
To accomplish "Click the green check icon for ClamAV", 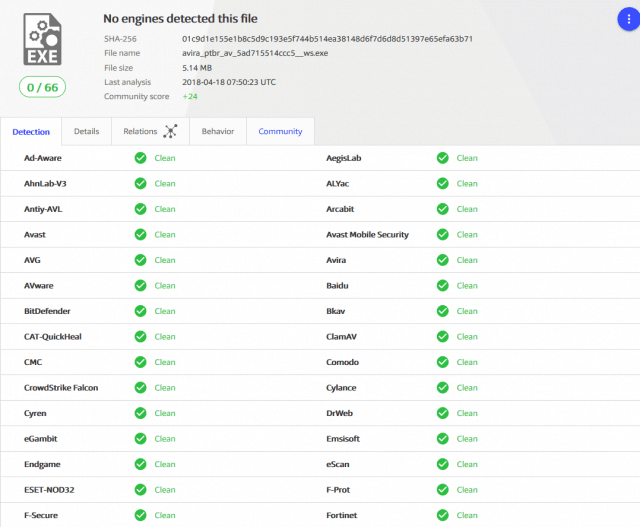I will pos(442,337).
